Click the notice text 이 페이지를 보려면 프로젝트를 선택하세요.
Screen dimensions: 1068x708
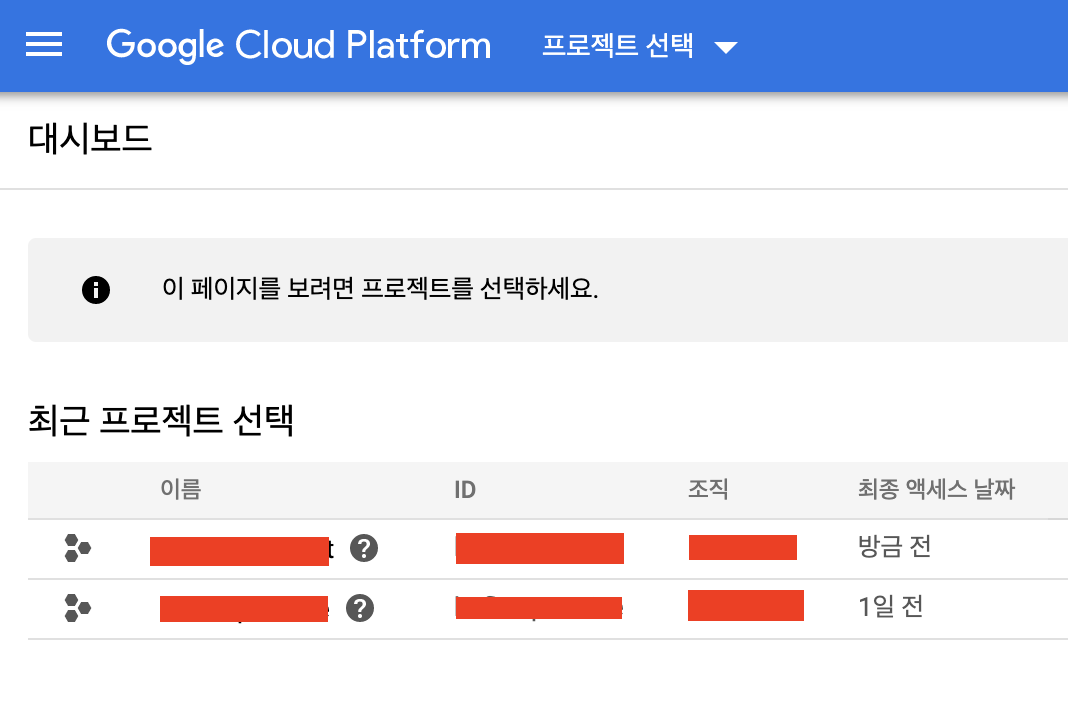pyautogui.click(x=380, y=288)
